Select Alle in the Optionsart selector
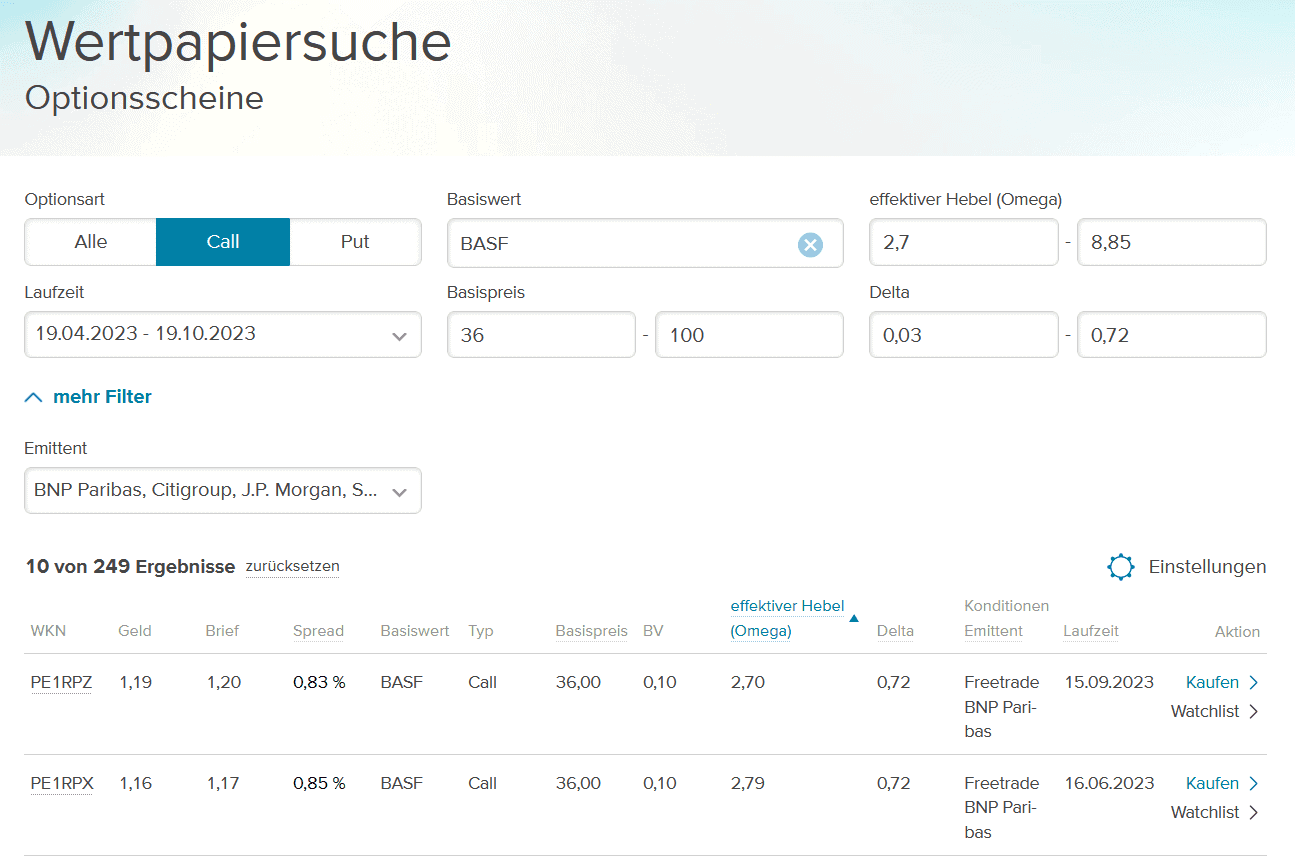 coord(89,241)
